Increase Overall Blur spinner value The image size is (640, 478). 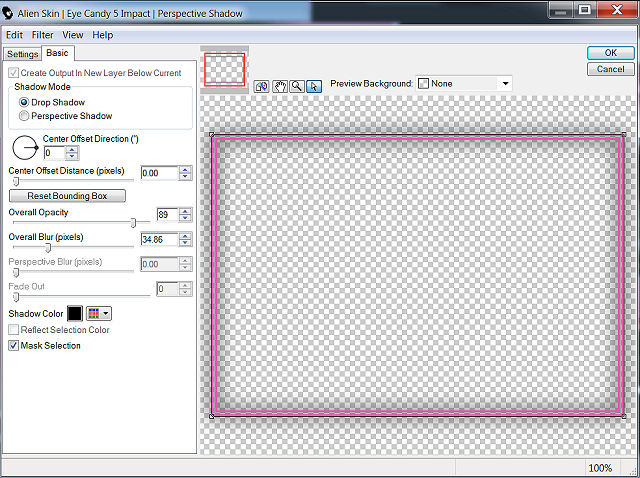pyautogui.click(x=185, y=236)
